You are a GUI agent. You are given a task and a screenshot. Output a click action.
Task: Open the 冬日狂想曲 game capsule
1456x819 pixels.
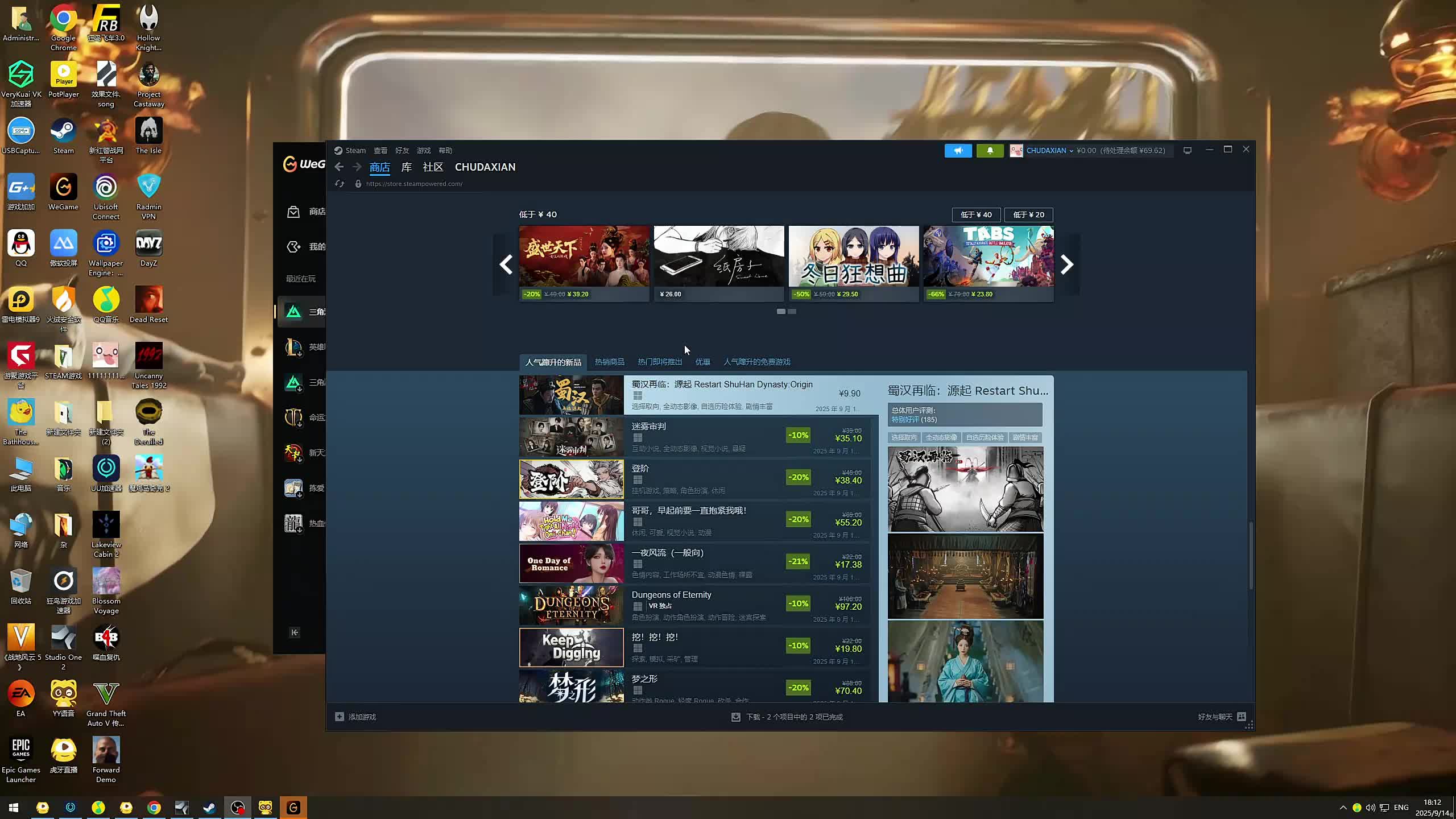point(854,263)
